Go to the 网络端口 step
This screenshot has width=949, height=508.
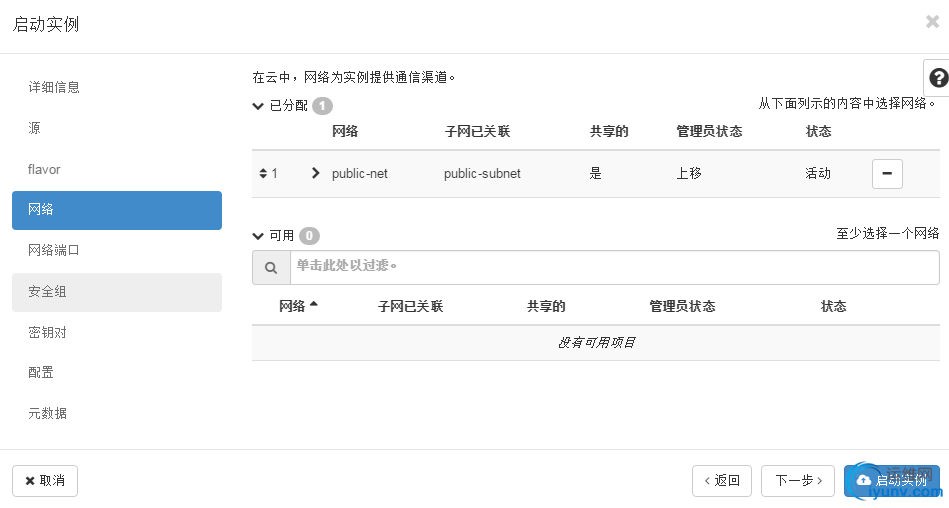54,251
